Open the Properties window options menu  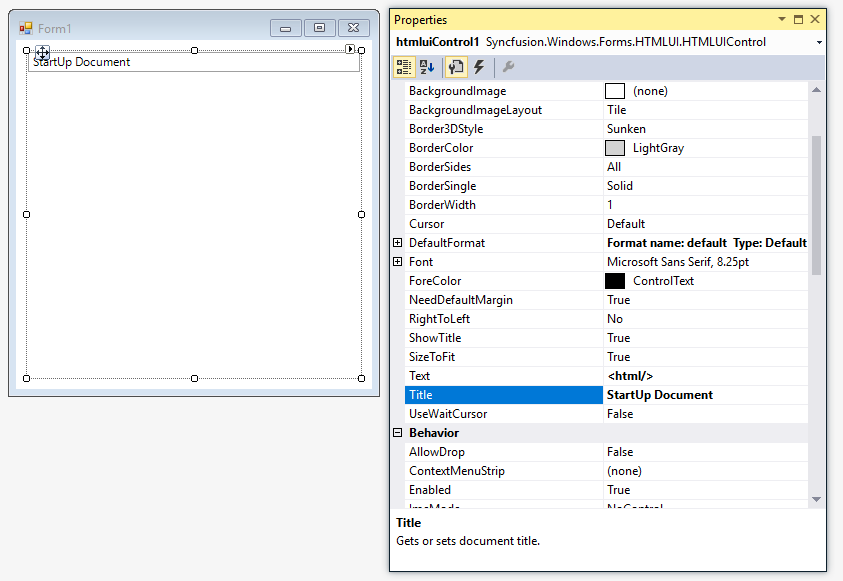781,19
